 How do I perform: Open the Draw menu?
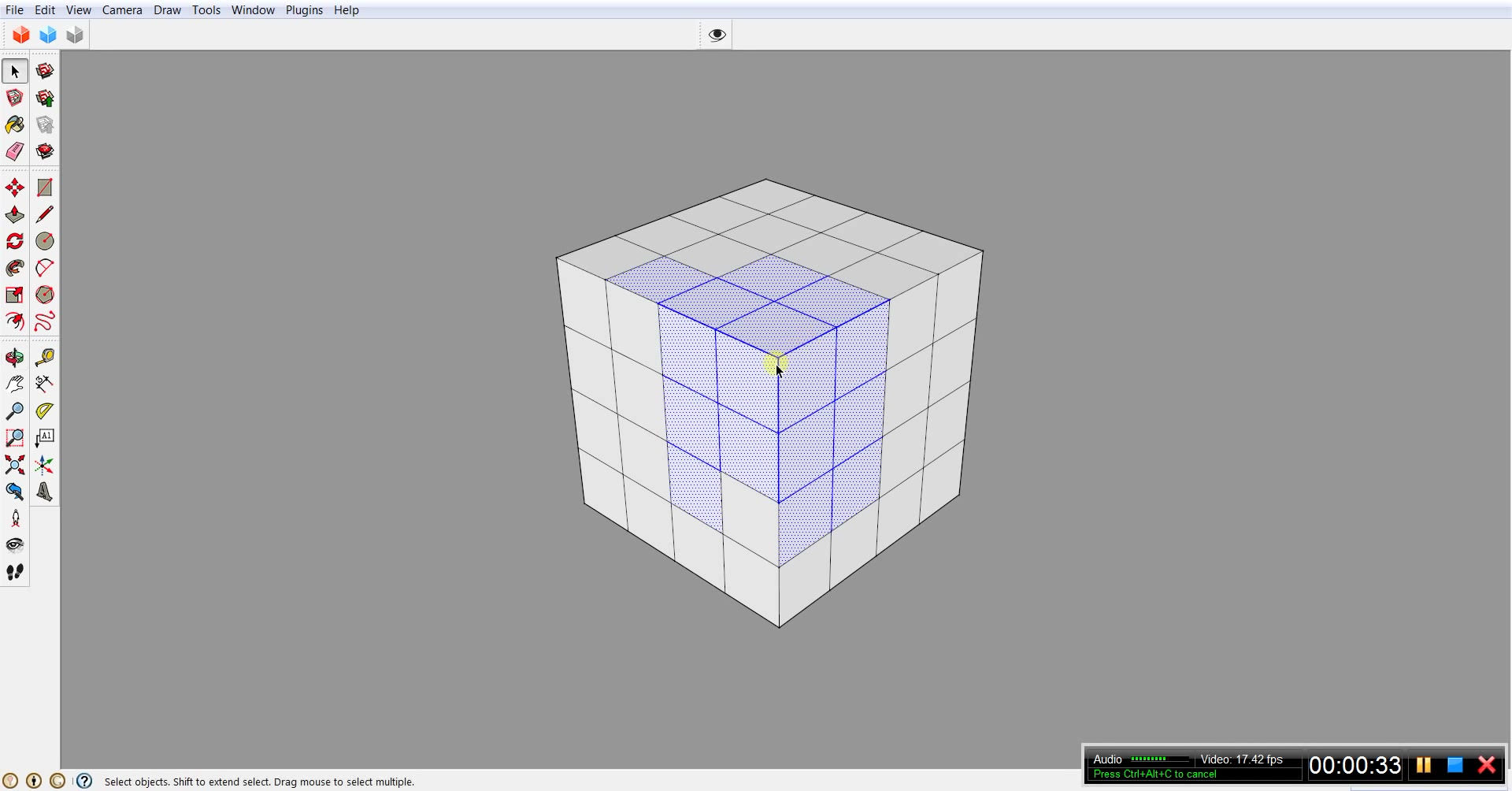click(x=167, y=10)
